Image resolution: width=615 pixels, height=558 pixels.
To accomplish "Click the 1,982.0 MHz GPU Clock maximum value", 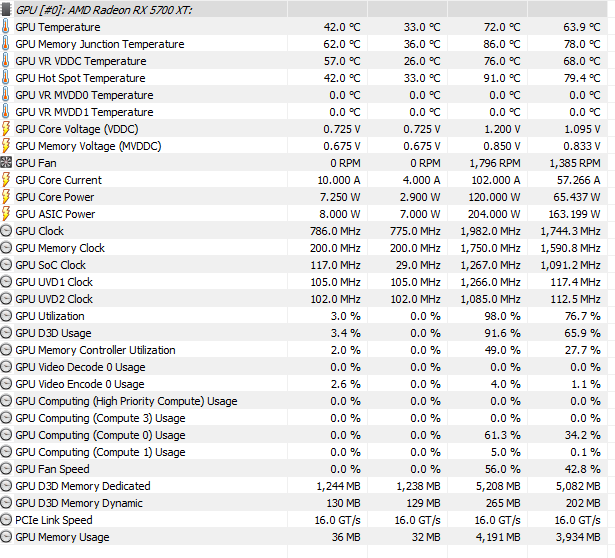I will coord(490,231).
